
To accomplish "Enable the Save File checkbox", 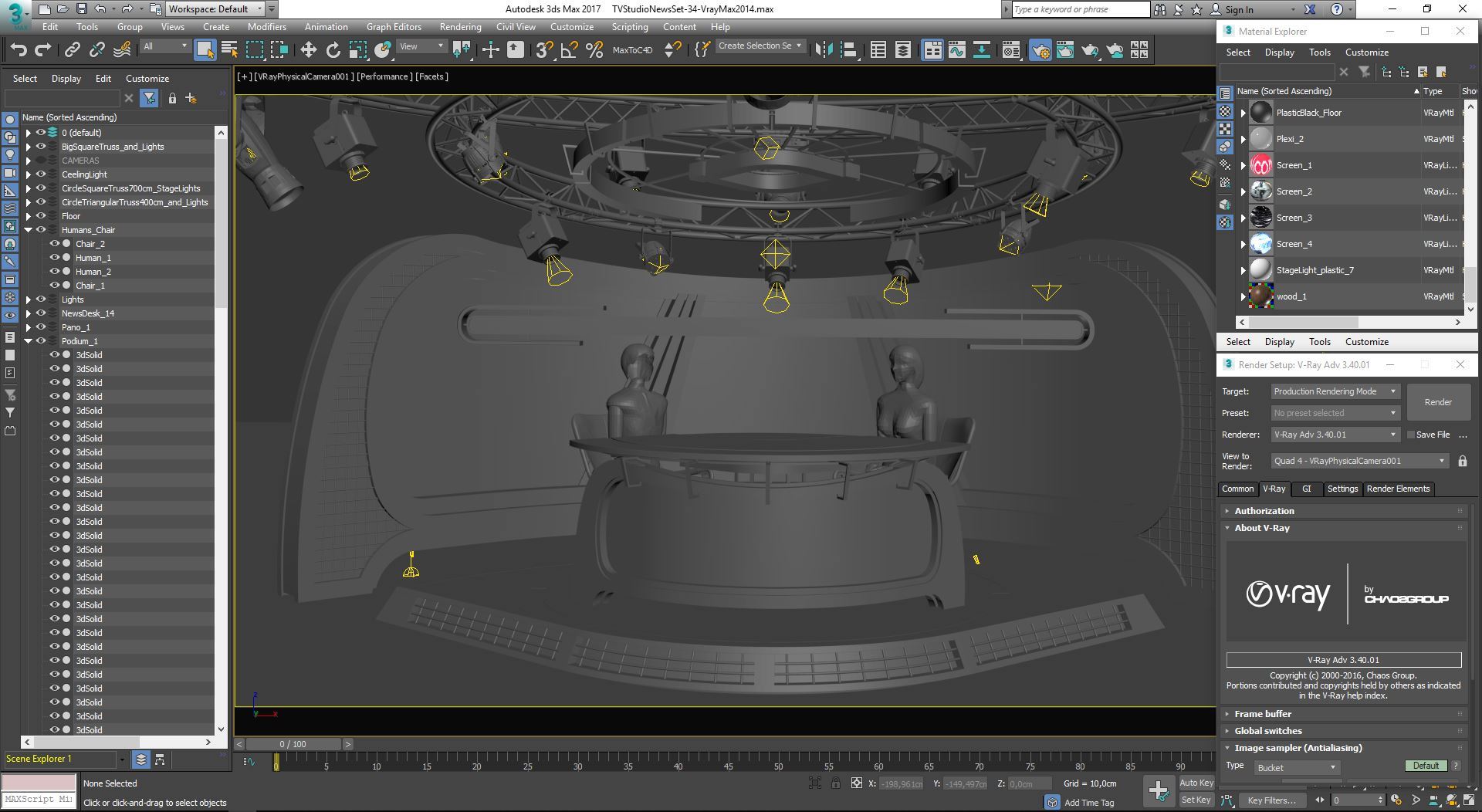I will point(1411,435).
